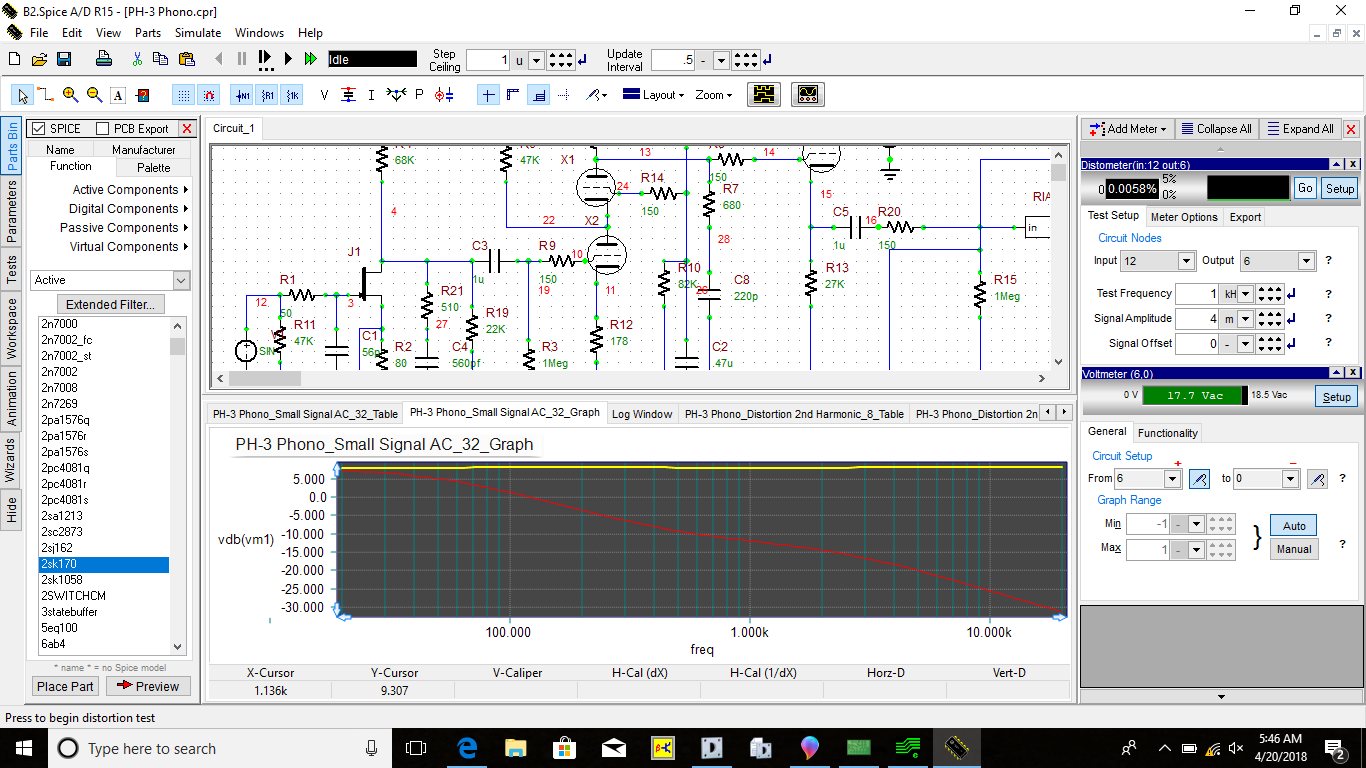Open File Explorer from taskbar
Image resolution: width=1366 pixels, height=768 pixels.
click(x=516, y=748)
